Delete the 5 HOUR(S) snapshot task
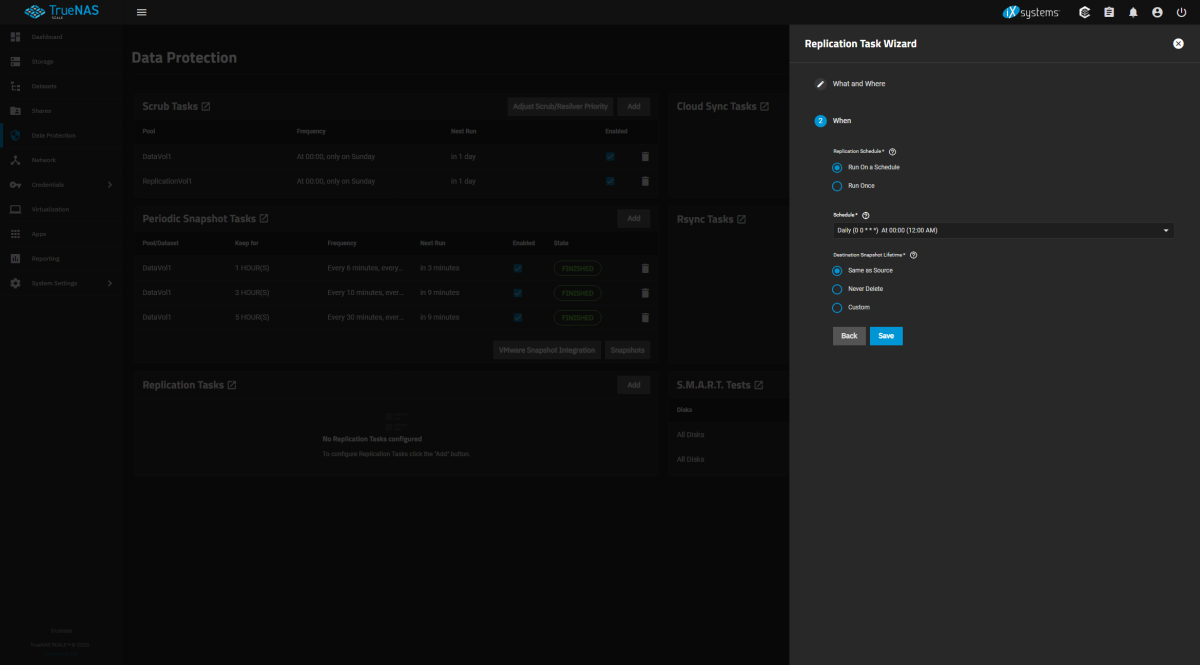The width and height of the screenshot is (1200, 665). pyautogui.click(x=645, y=317)
